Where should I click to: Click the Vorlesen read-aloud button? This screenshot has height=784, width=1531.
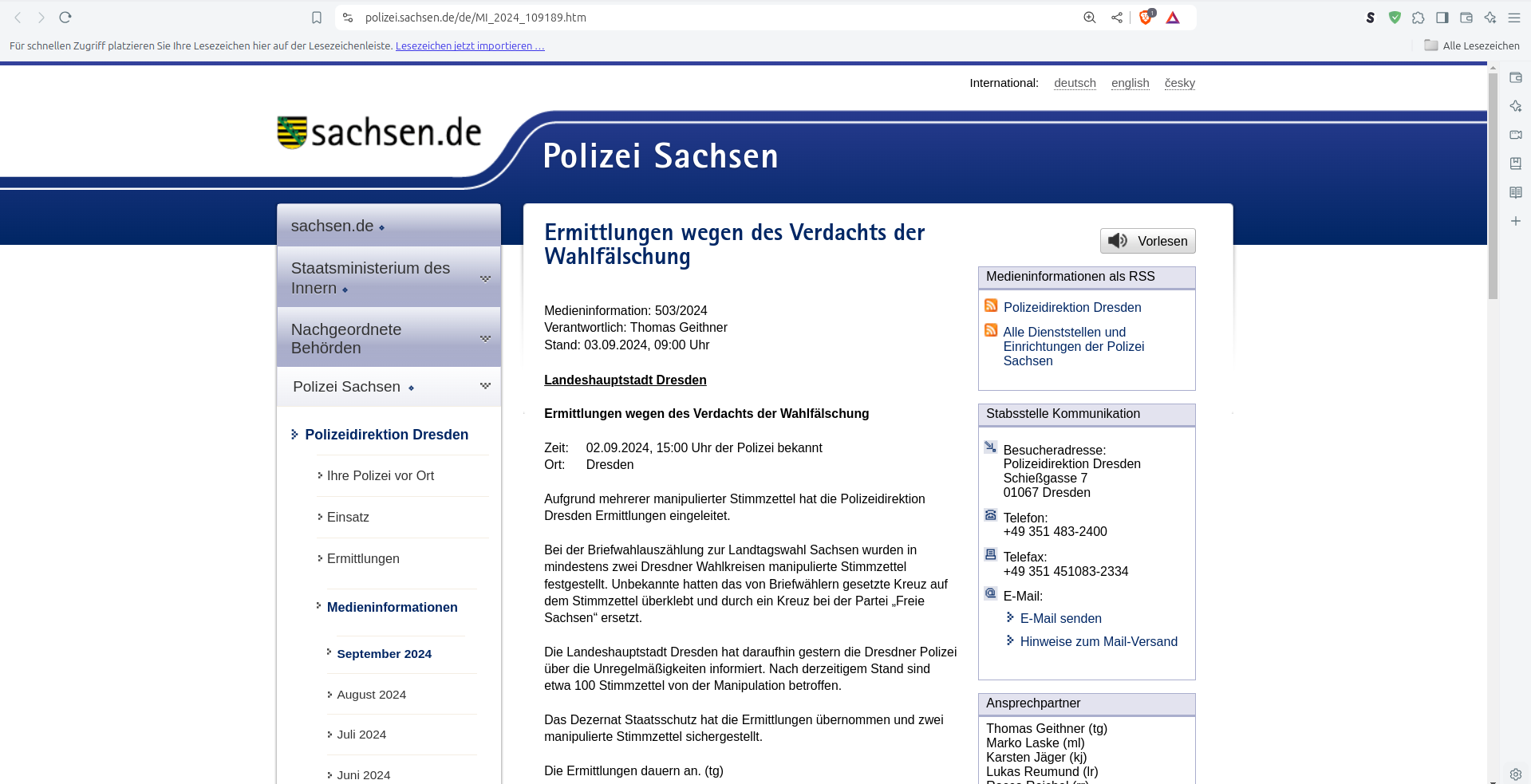tap(1148, 241)
